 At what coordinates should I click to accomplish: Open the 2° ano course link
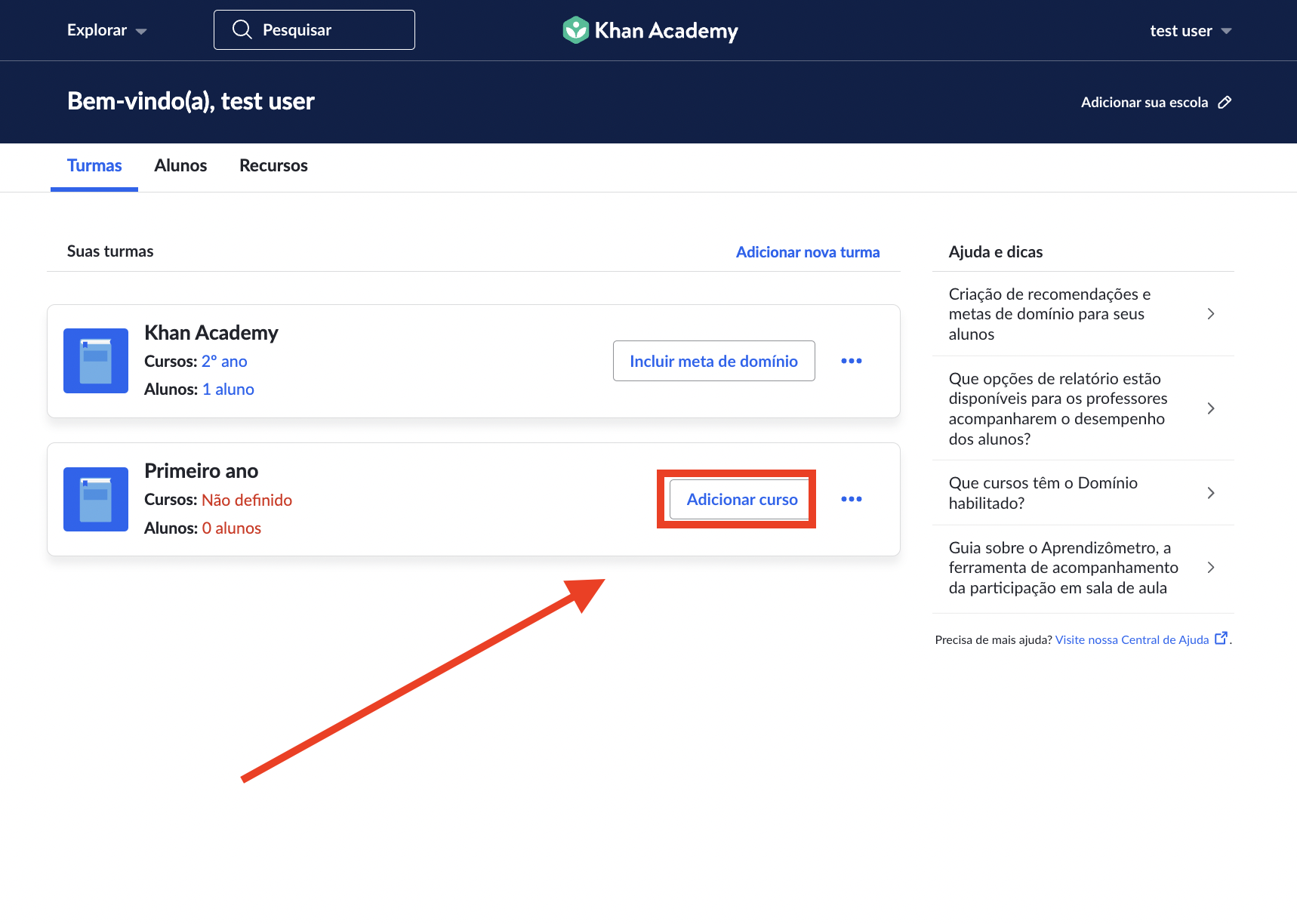coord(224,362)
